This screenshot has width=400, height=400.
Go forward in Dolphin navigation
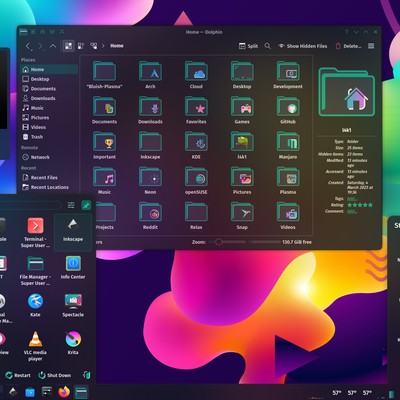[40, 46]
